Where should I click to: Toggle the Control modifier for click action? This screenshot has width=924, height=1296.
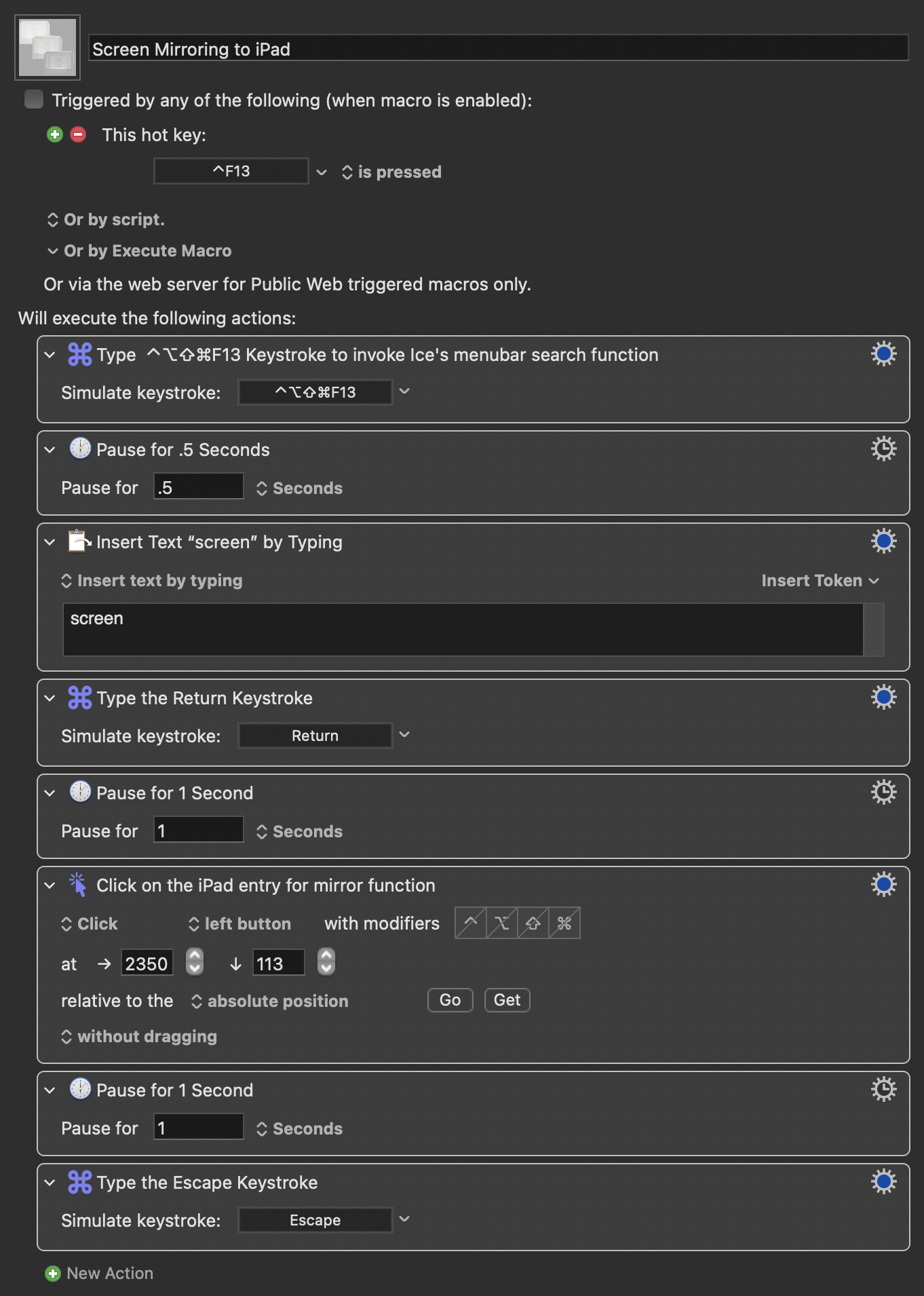tap(471, 923)
